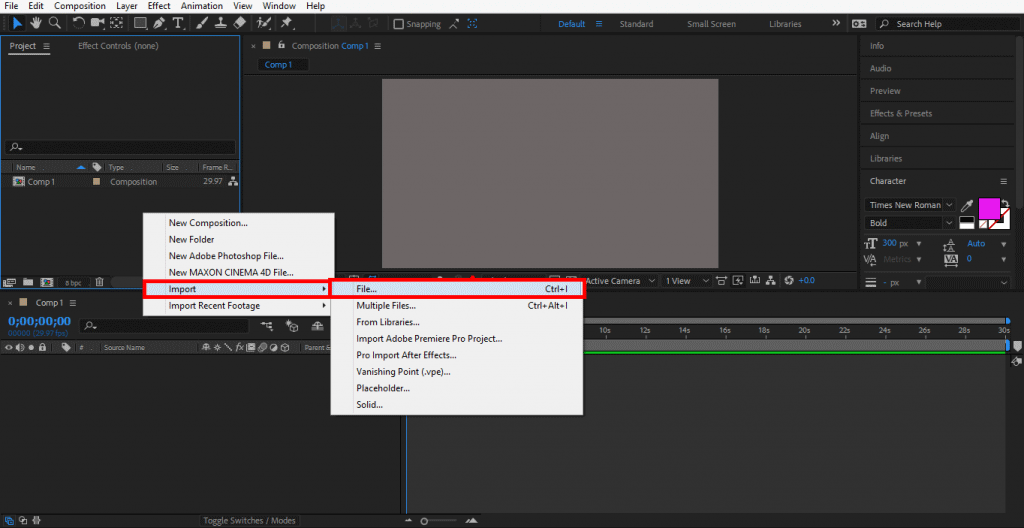Switch to the Small Screen workspace
Screen dimensions: 1024x528
click(x=711, y=24)
